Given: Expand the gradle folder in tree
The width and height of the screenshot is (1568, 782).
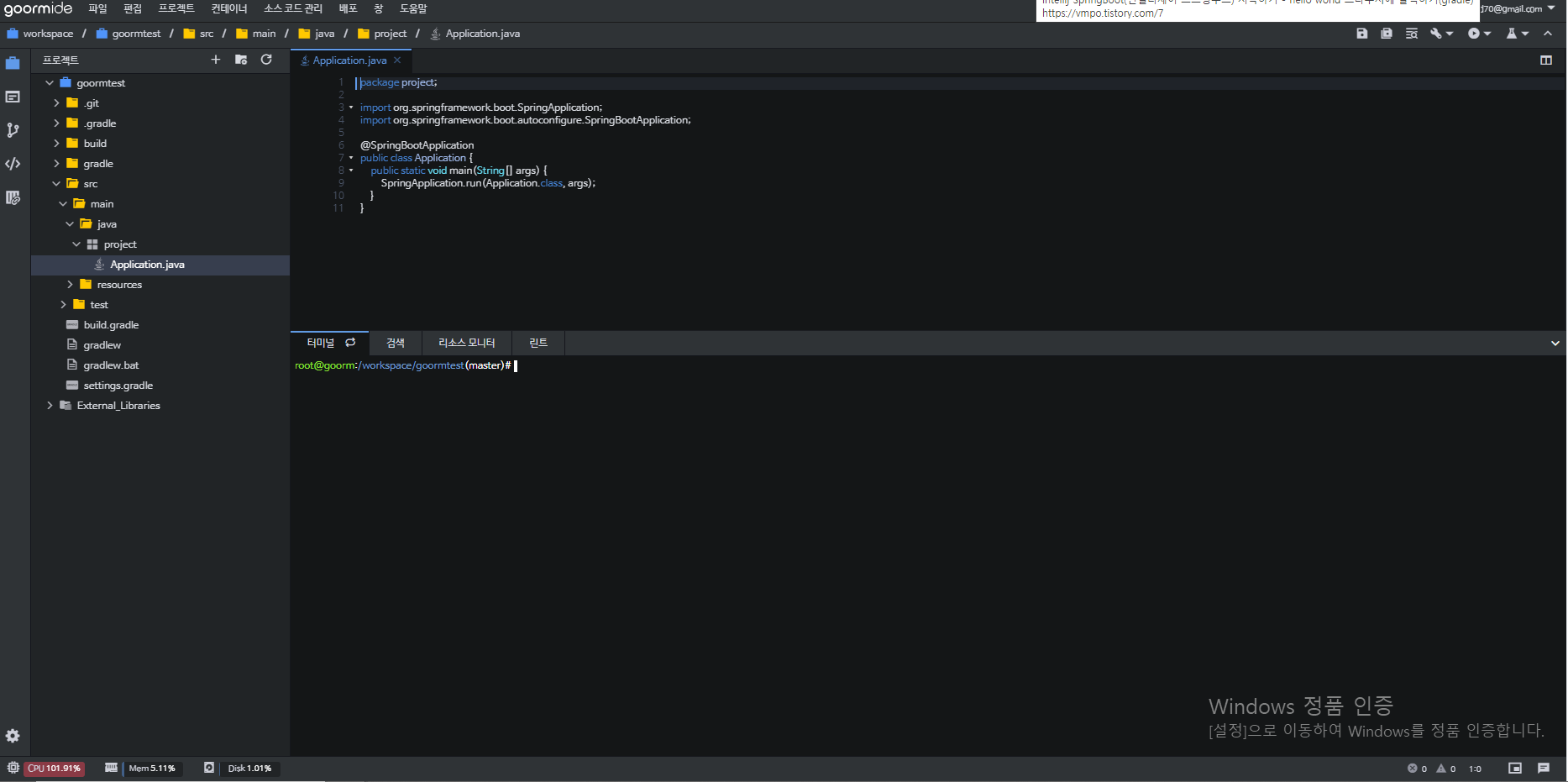Looking at the screenshot, I should pos(56,164).
